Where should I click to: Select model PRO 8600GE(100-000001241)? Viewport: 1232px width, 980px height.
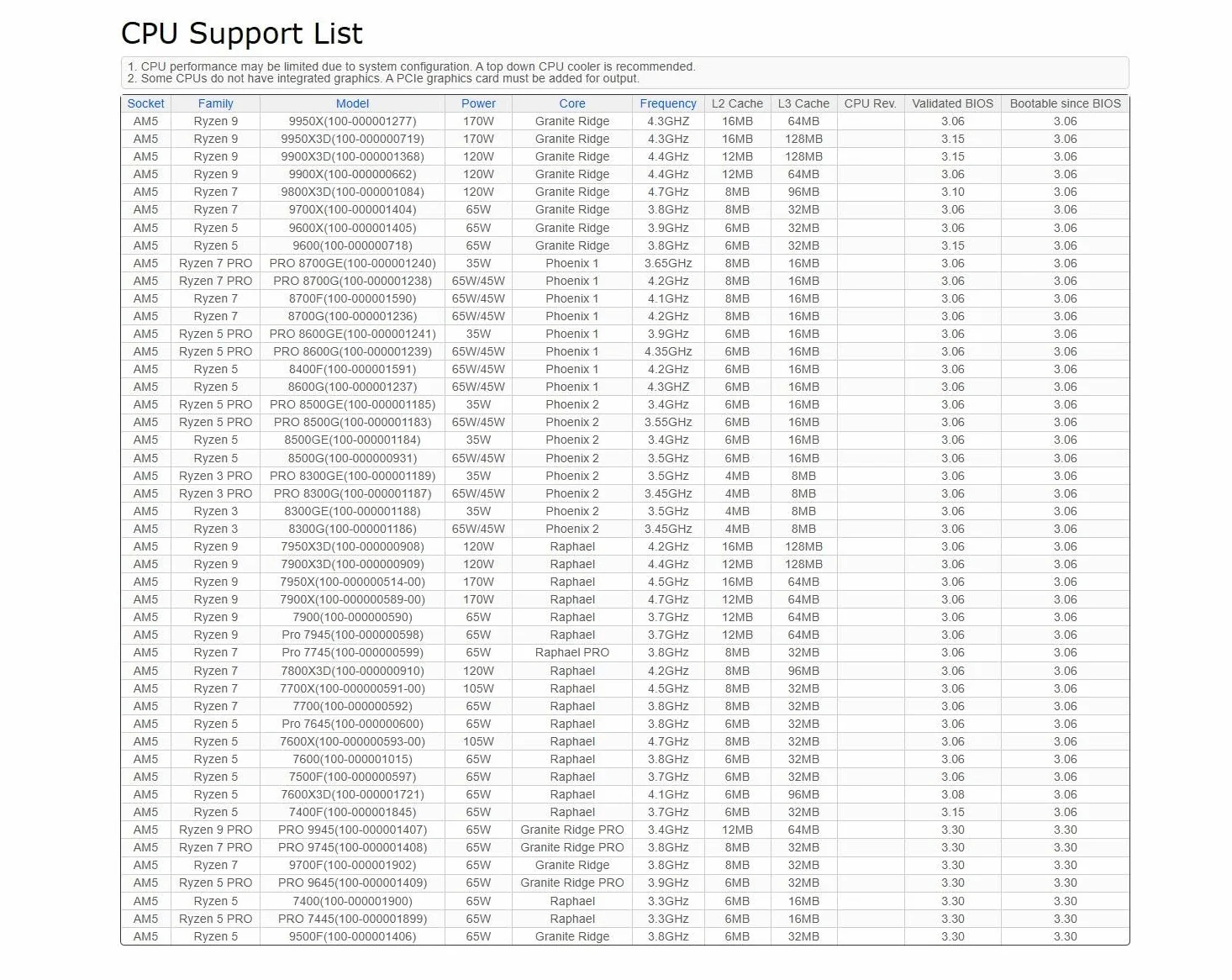point(352,334)
